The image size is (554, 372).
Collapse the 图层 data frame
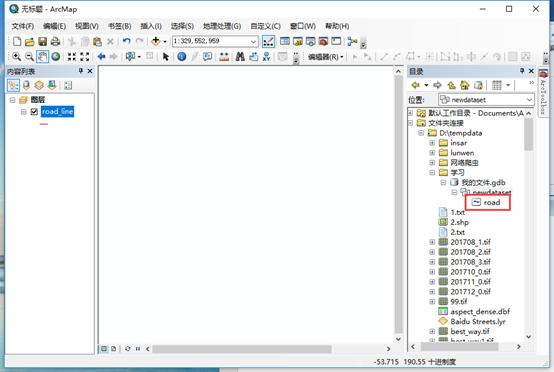pyautogui.click(x=13, y=100)
